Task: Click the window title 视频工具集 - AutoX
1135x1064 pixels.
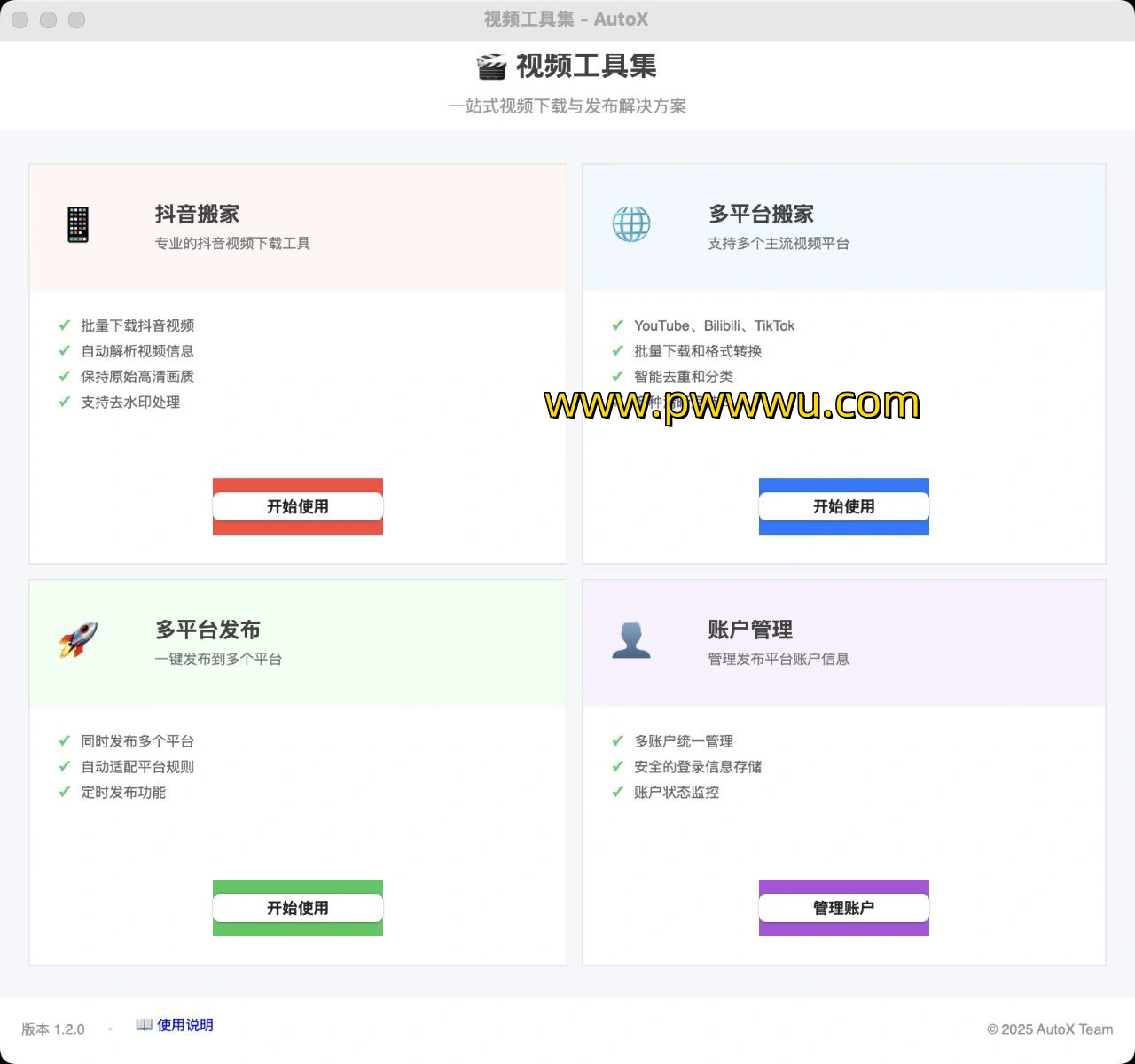Action: 566,20
